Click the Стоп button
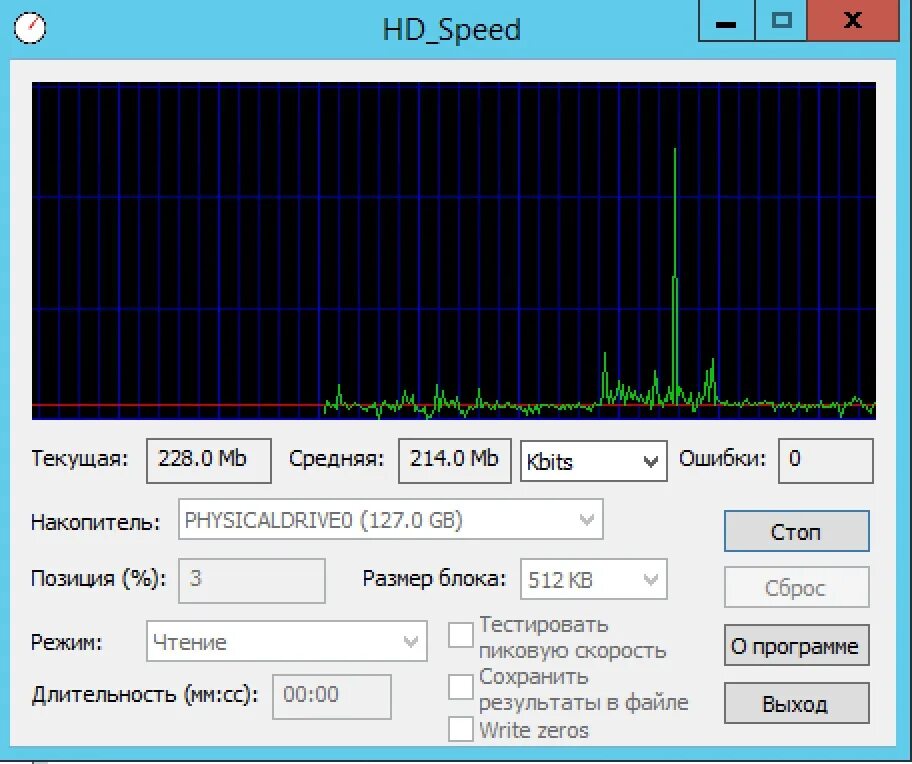The width and height of the screenshot is (912, 764). click(x=796, y=531)
